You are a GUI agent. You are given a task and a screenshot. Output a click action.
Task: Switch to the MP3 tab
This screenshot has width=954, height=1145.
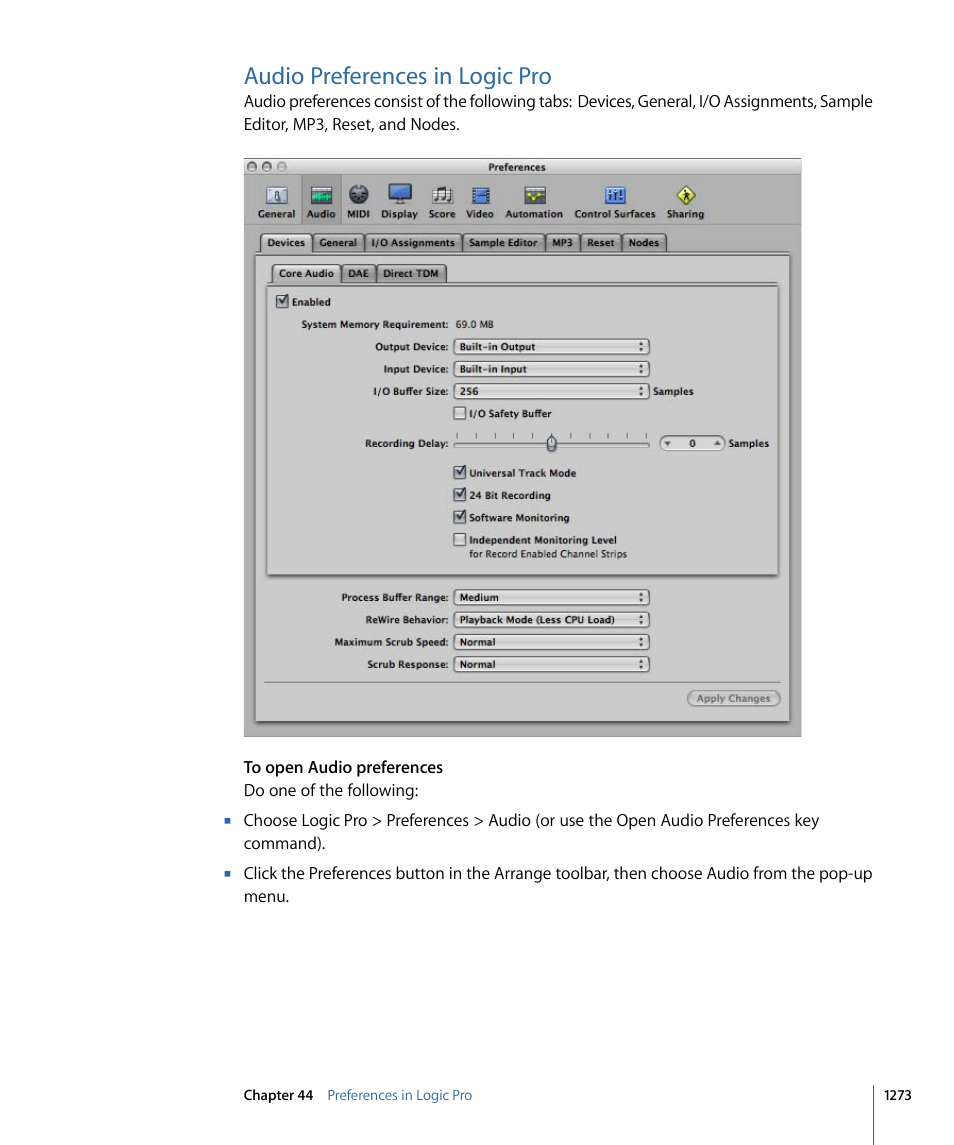562,242
